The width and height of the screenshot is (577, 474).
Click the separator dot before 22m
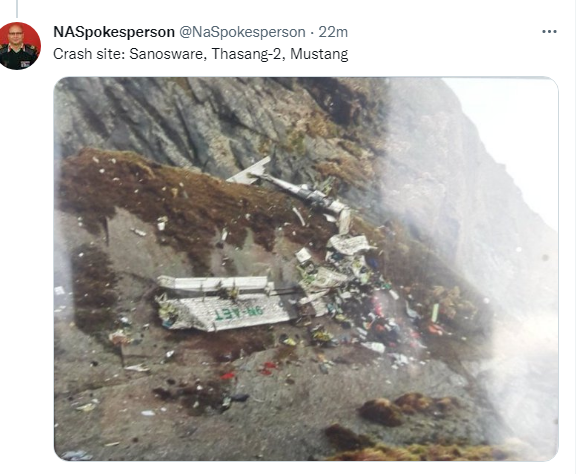click(312, 33)
